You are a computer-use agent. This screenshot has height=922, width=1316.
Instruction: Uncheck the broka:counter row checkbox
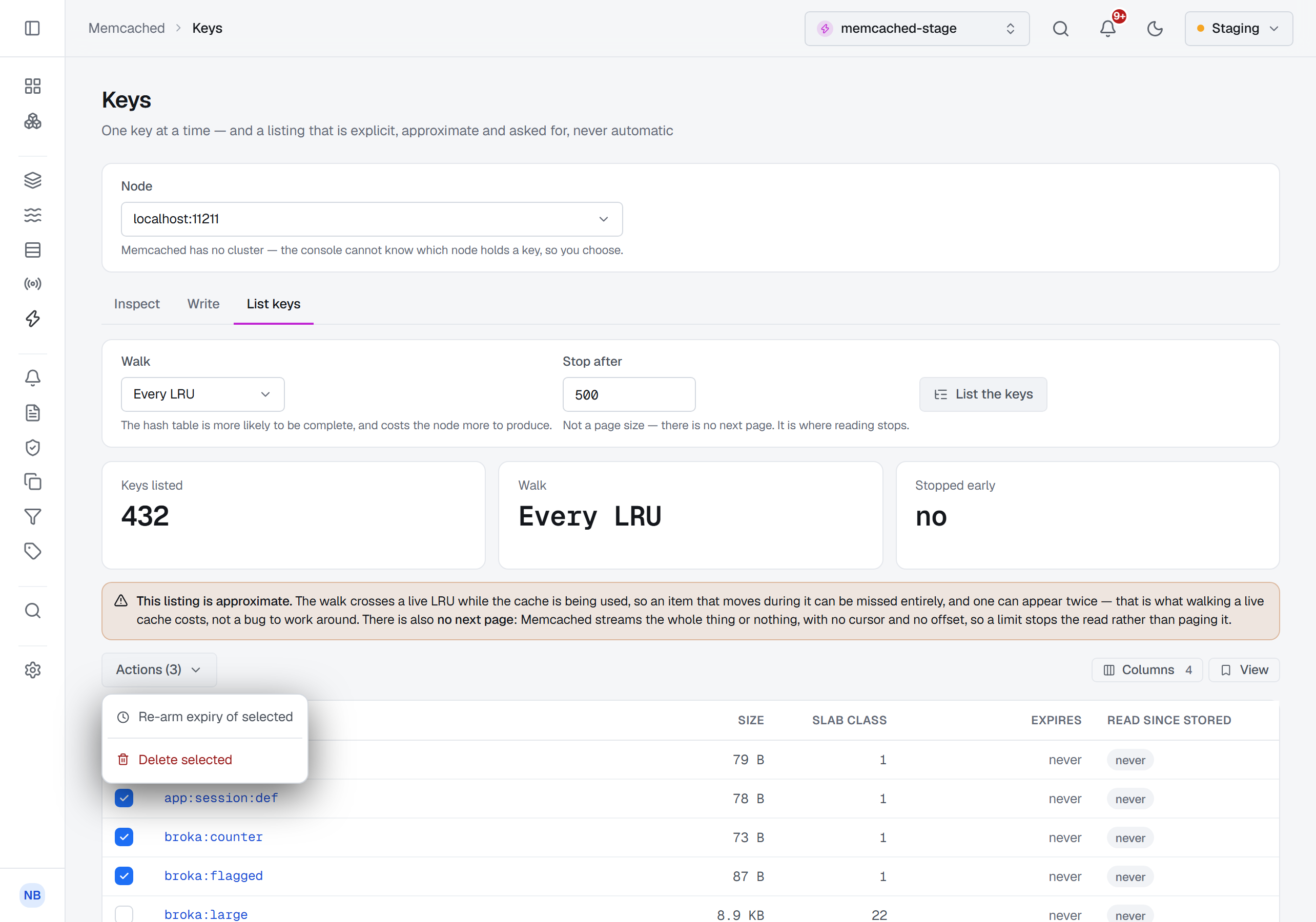(124, 837)
